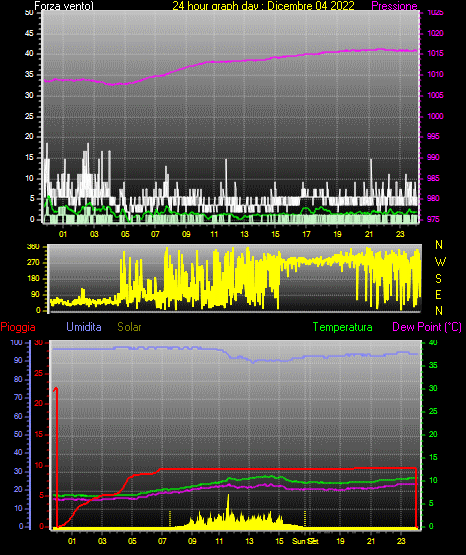Click the pressure axis value "980"
Viewport: 466px width, 555px height.
433,198
